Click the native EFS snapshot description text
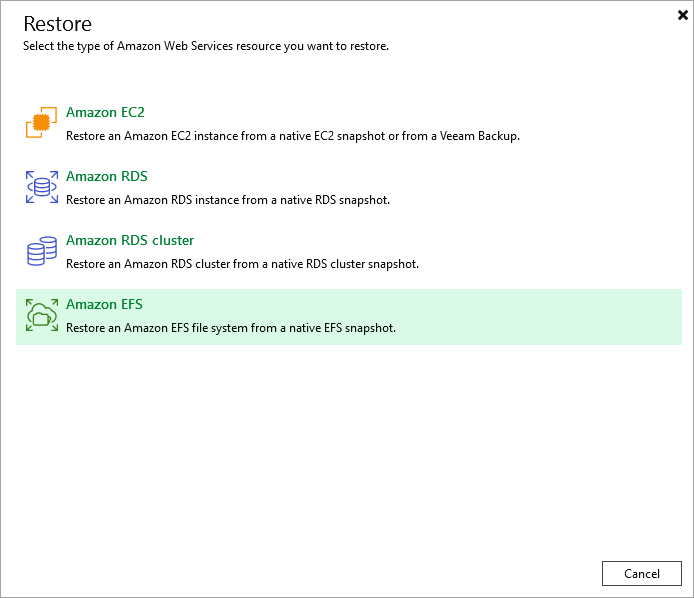The width and height of the screenshot is (694, 598). 231,328
